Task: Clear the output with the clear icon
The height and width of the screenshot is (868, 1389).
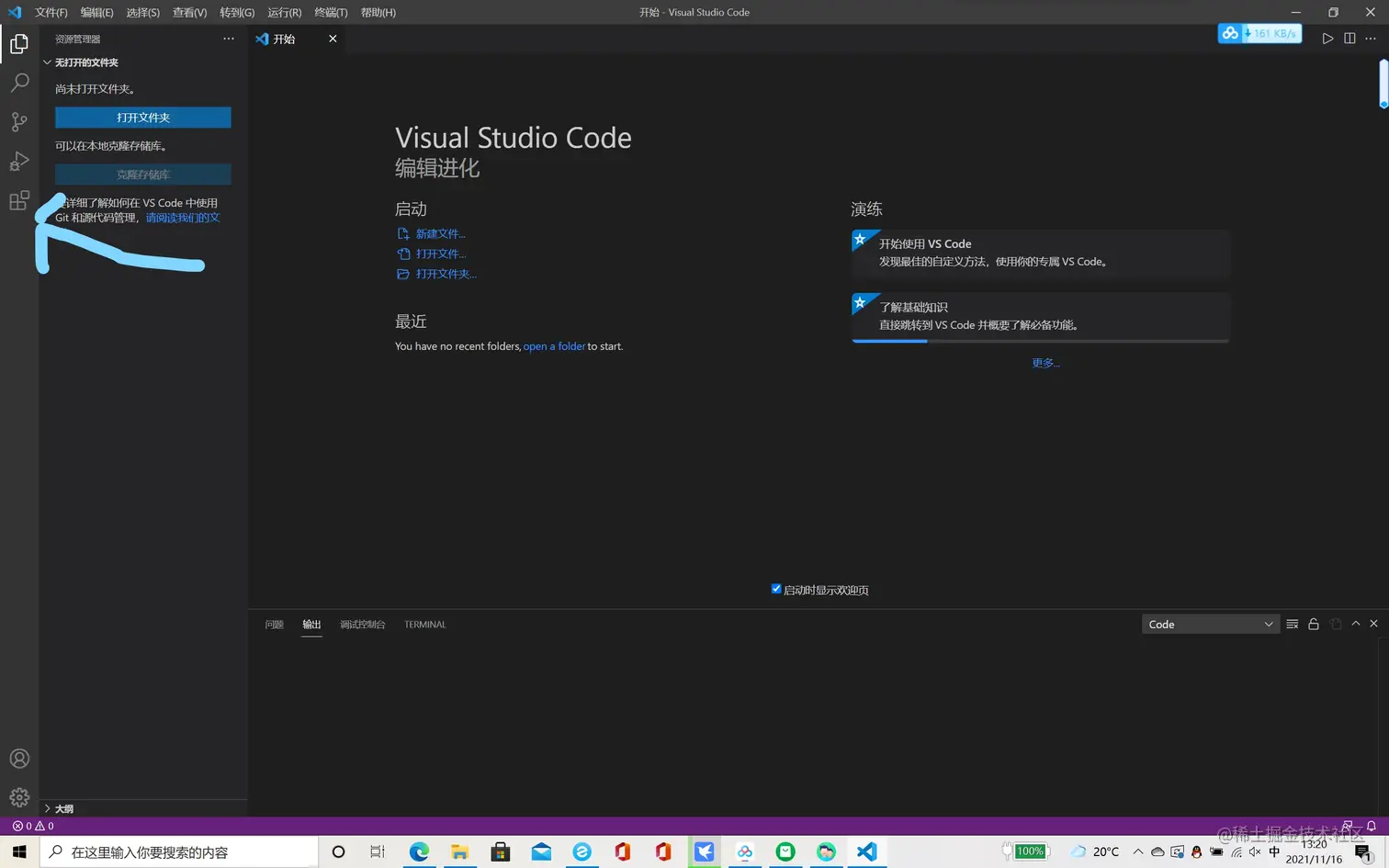Action: click(1293, 625)
